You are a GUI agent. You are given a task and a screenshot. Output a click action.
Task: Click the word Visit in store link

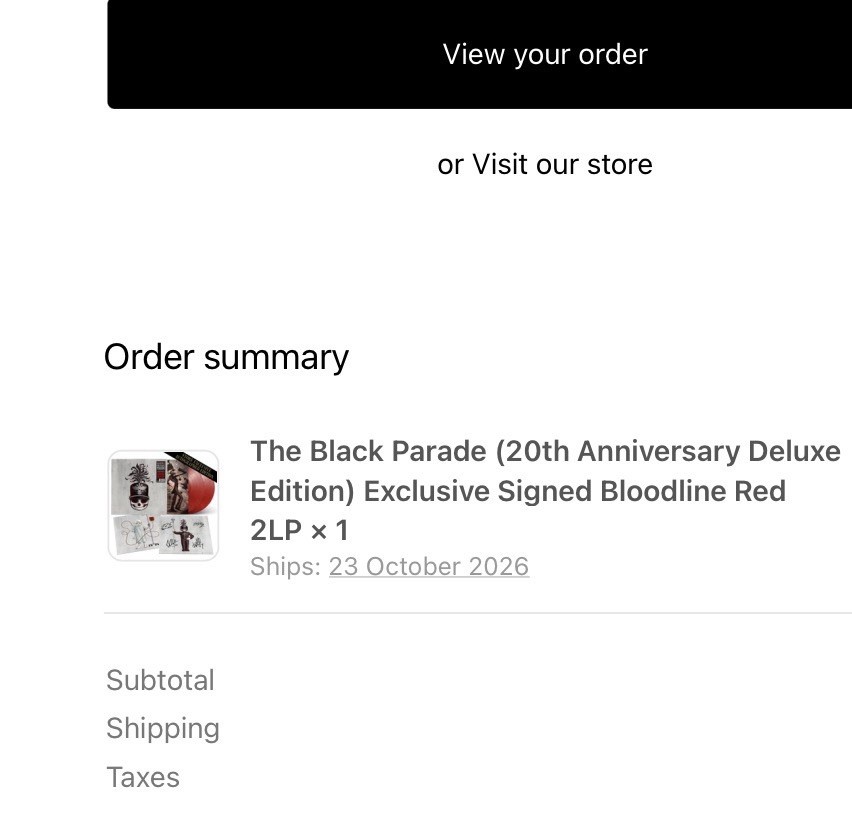(x=500, y=164)
